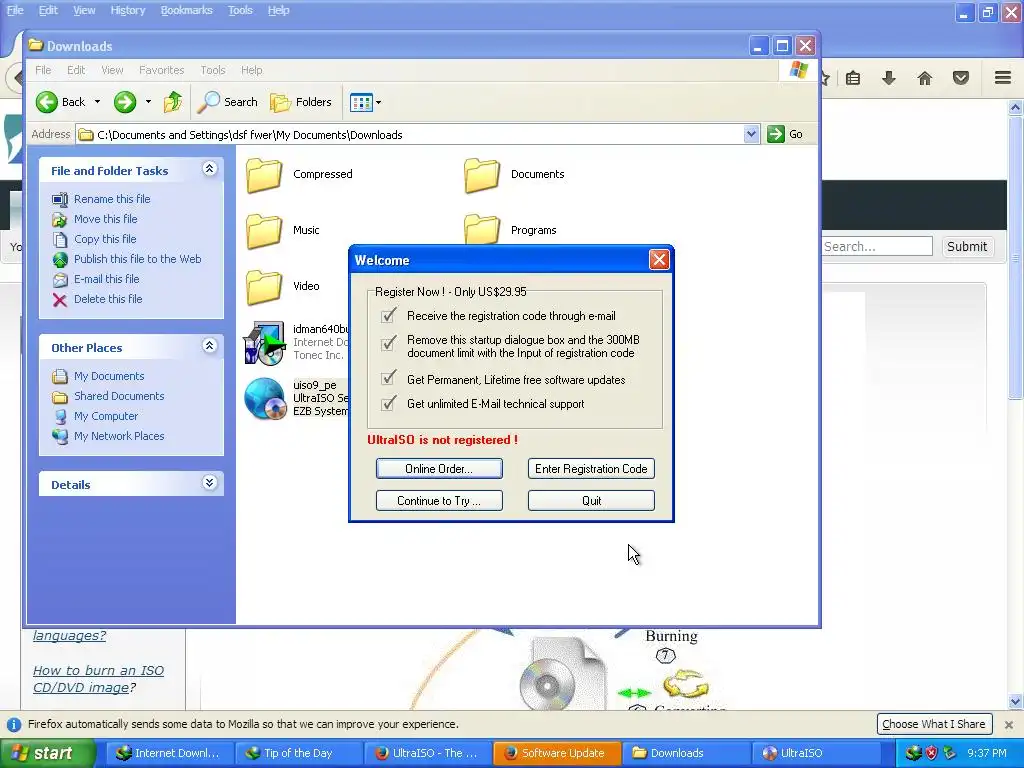Open Shared Documents link

[119, 396]
